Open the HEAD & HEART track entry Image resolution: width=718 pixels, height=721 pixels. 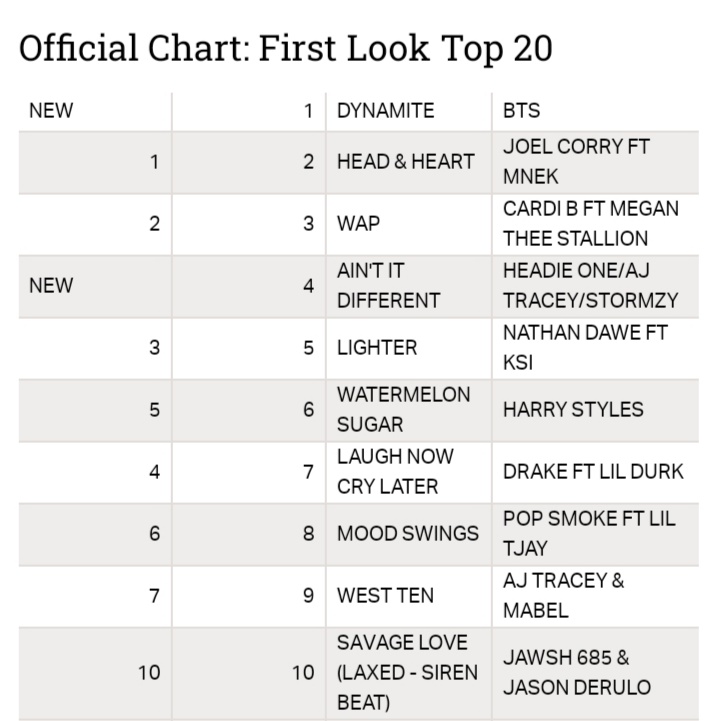click(x=405, y=161)
